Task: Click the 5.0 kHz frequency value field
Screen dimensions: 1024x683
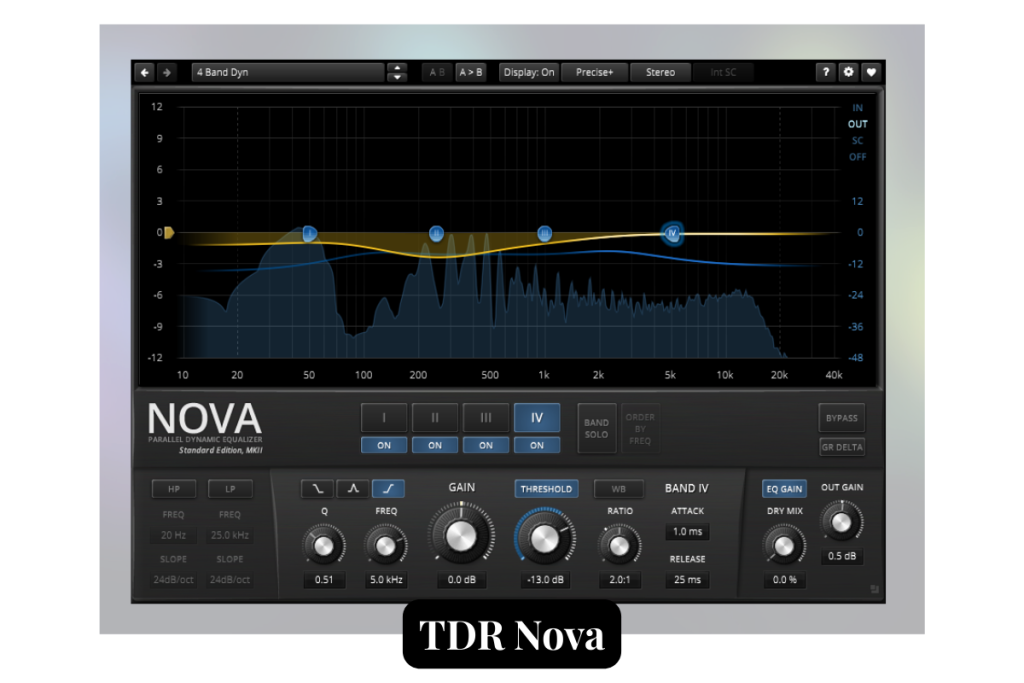Action: 386,579
